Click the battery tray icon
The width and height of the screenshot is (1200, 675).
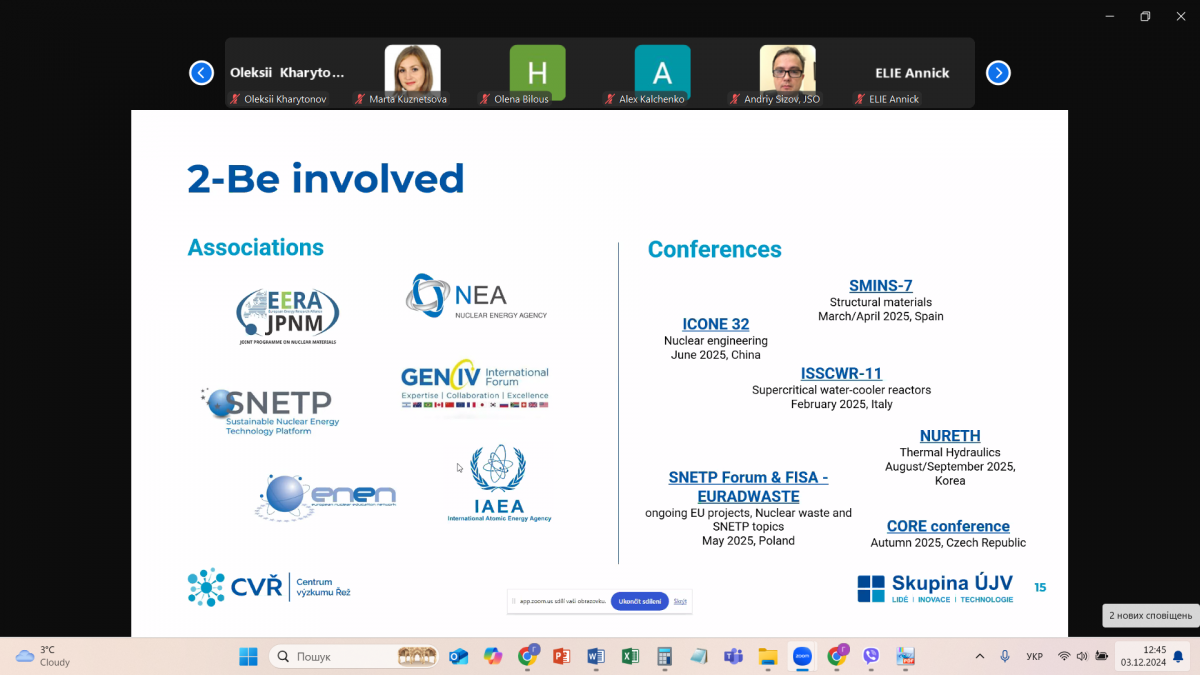[1102, 657]
